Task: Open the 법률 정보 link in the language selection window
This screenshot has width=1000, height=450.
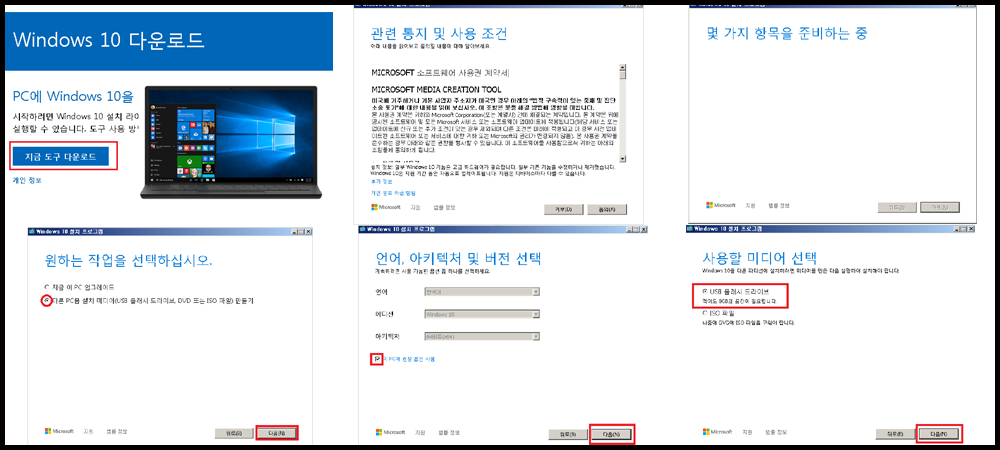Action: (x=449, y=433)
